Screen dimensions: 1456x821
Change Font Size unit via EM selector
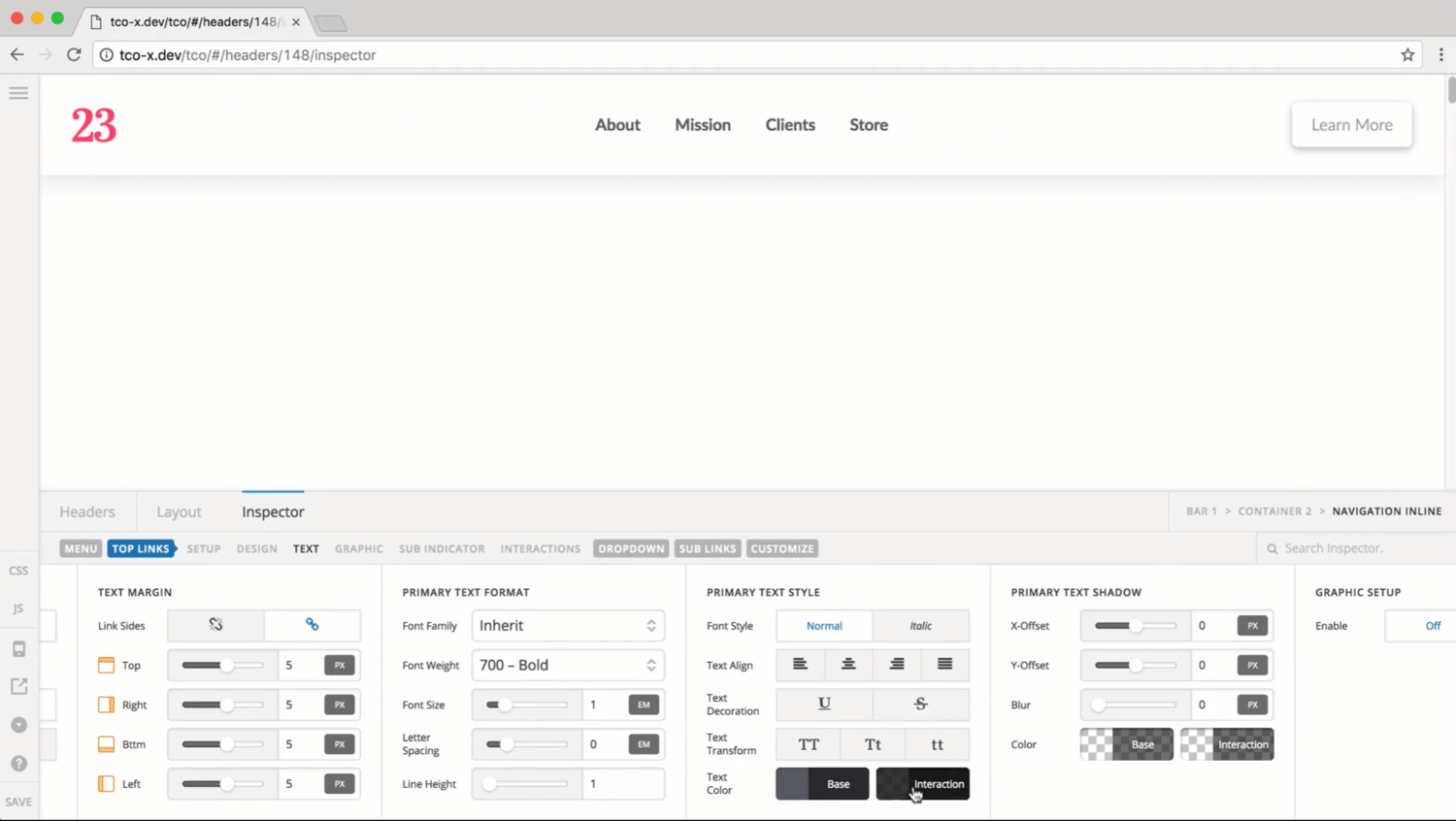644,705
